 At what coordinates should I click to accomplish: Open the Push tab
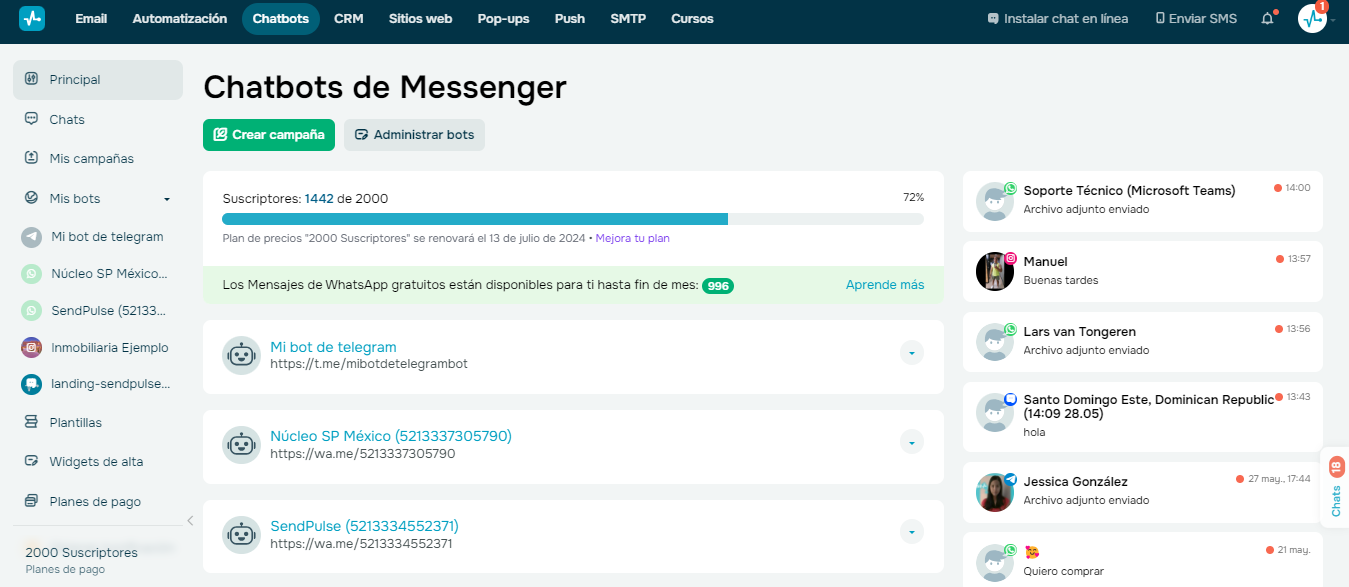(570, 19)
